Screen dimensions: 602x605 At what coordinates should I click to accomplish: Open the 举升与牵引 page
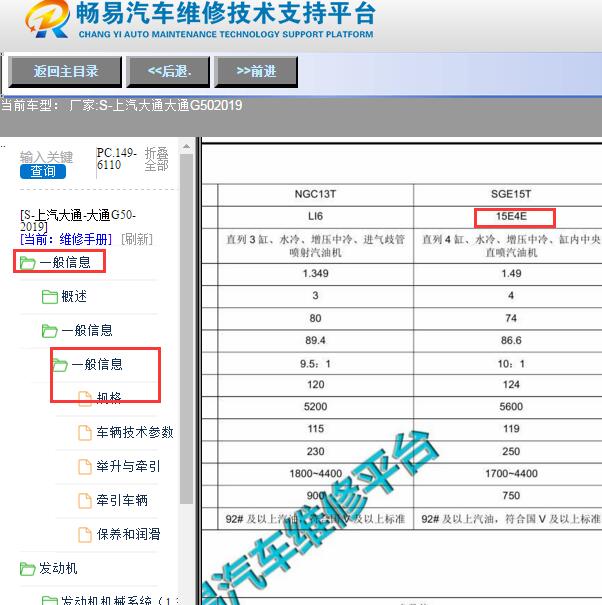(128, 466)
